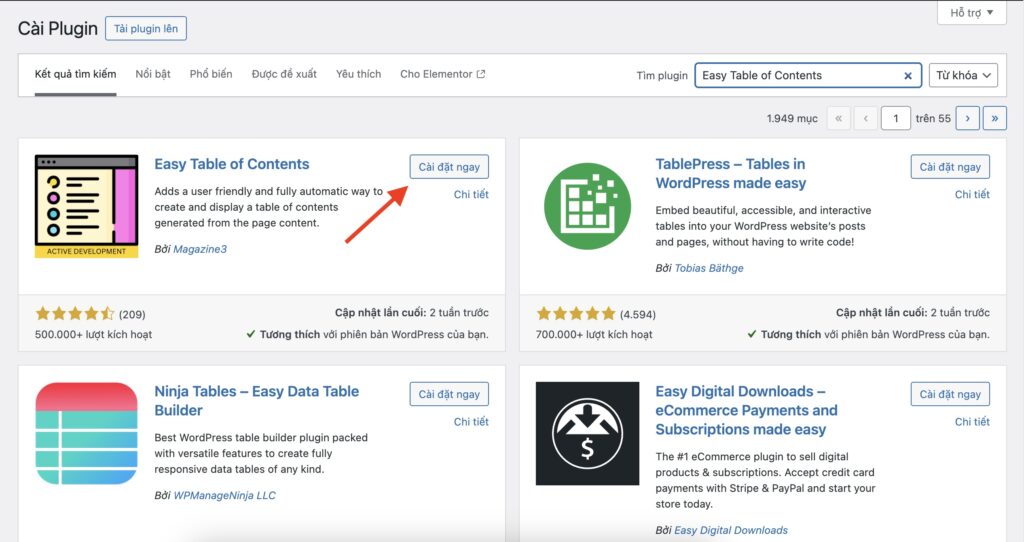
Task: Click the star rating of Easy Table of Contents
Action: coord(75,314)
